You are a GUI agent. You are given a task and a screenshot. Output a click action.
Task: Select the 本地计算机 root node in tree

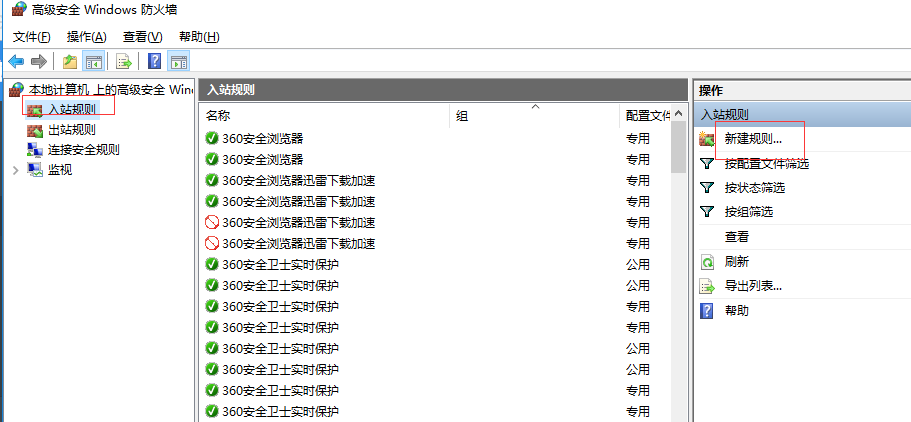[111, 90]
